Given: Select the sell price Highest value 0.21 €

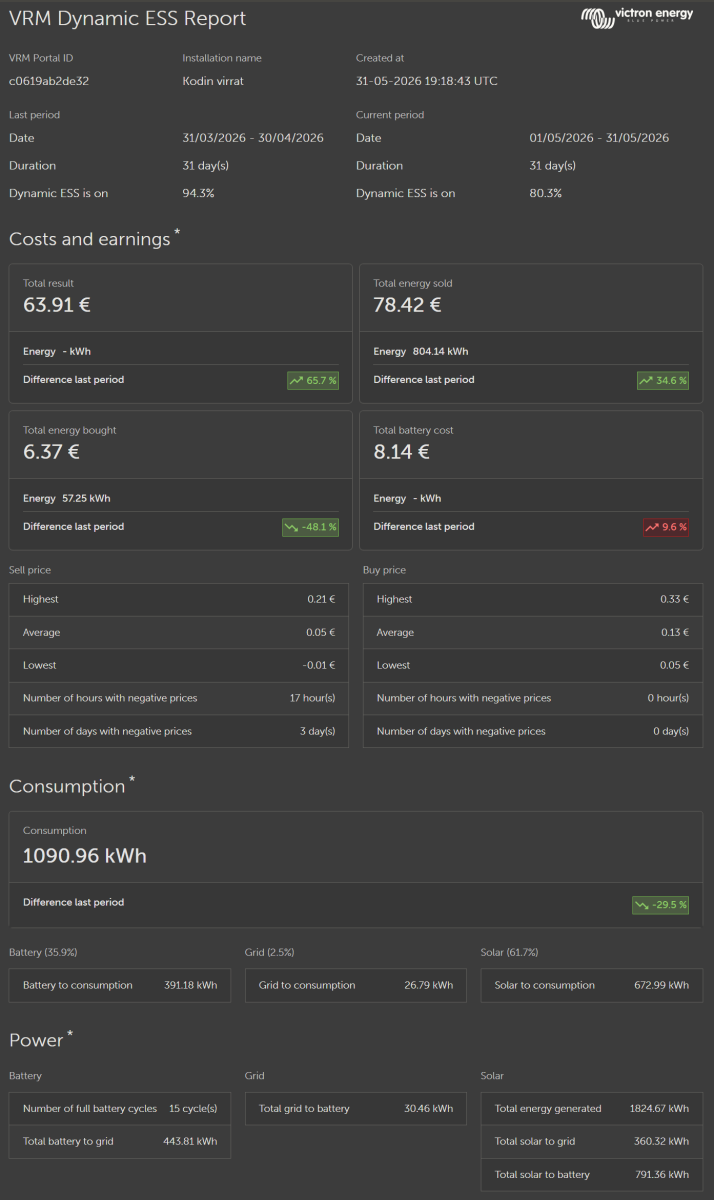Looking at the screenshot, I should coord(321,599).
